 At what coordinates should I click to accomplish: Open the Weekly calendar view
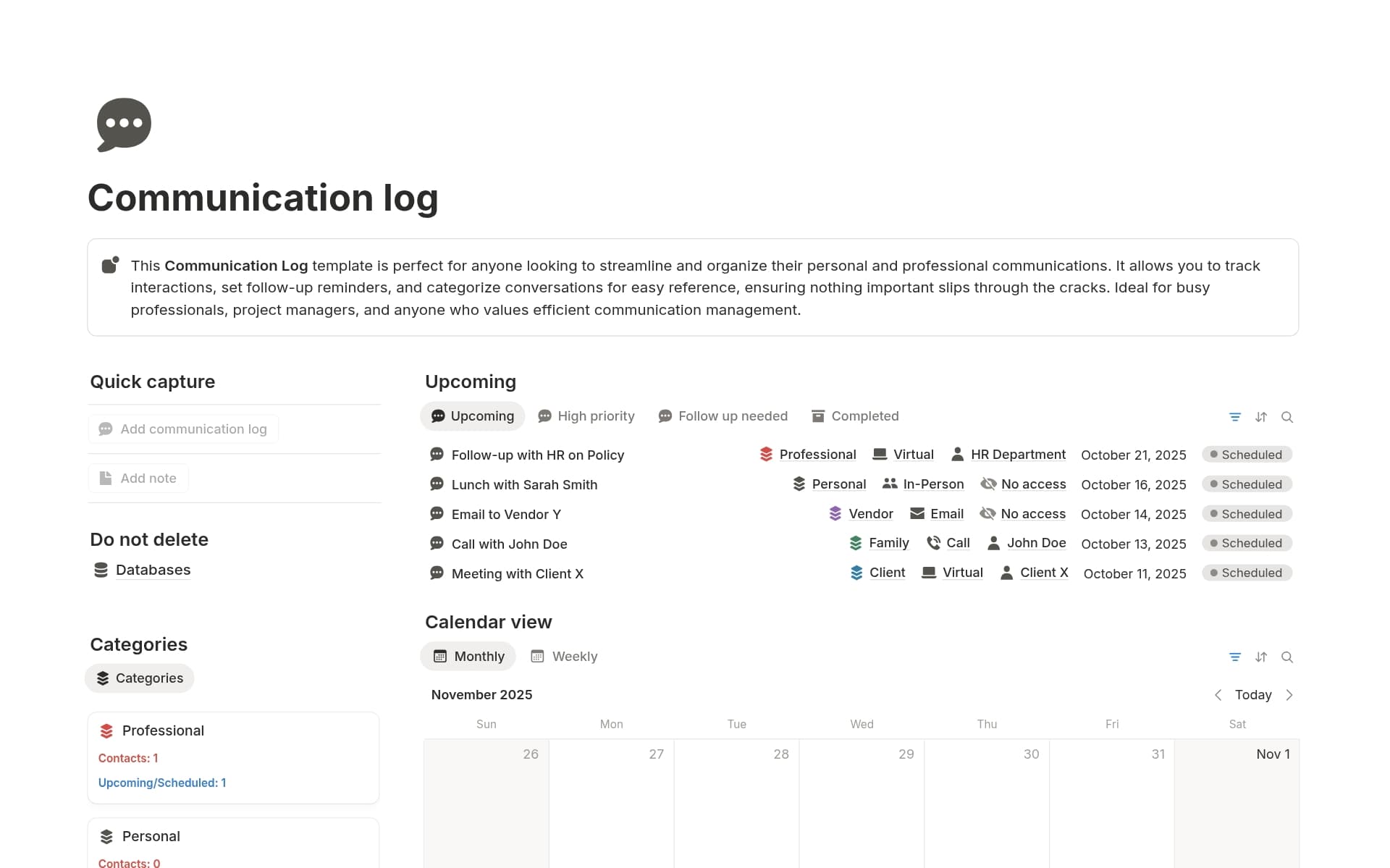564,656
